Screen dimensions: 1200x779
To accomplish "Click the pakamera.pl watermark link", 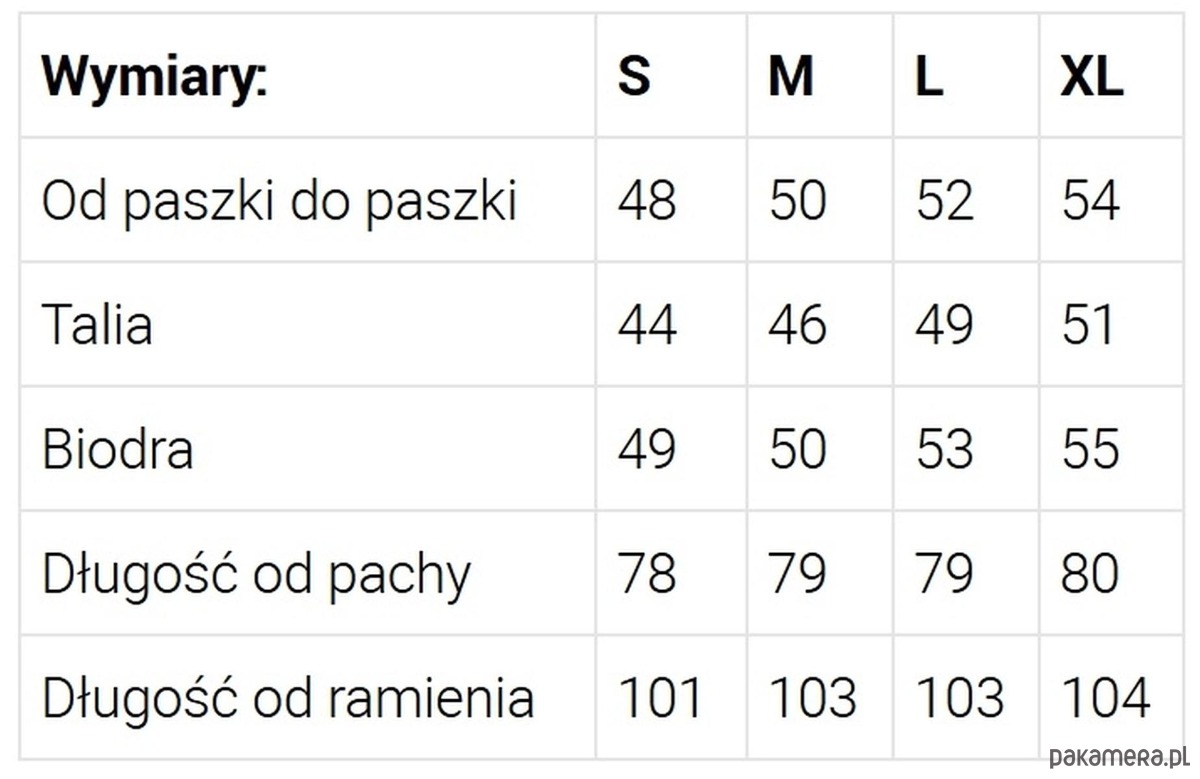I will point(1120,757).
